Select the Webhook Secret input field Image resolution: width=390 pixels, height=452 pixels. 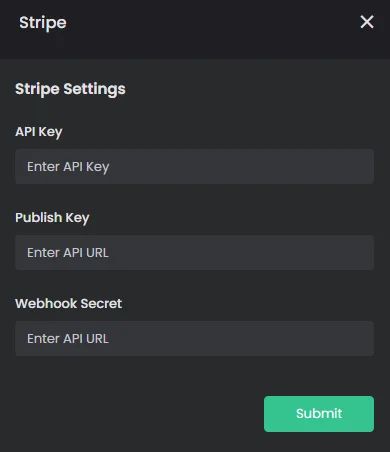tap(194, 338)
